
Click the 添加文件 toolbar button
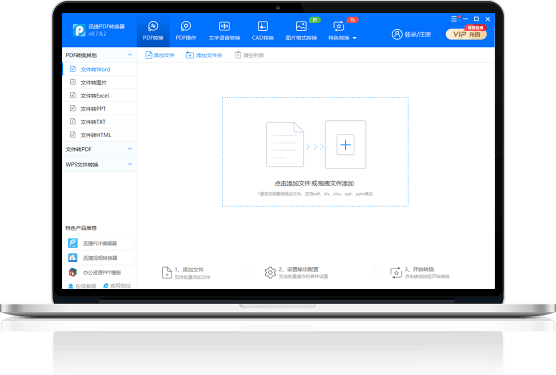pos(160,55)
